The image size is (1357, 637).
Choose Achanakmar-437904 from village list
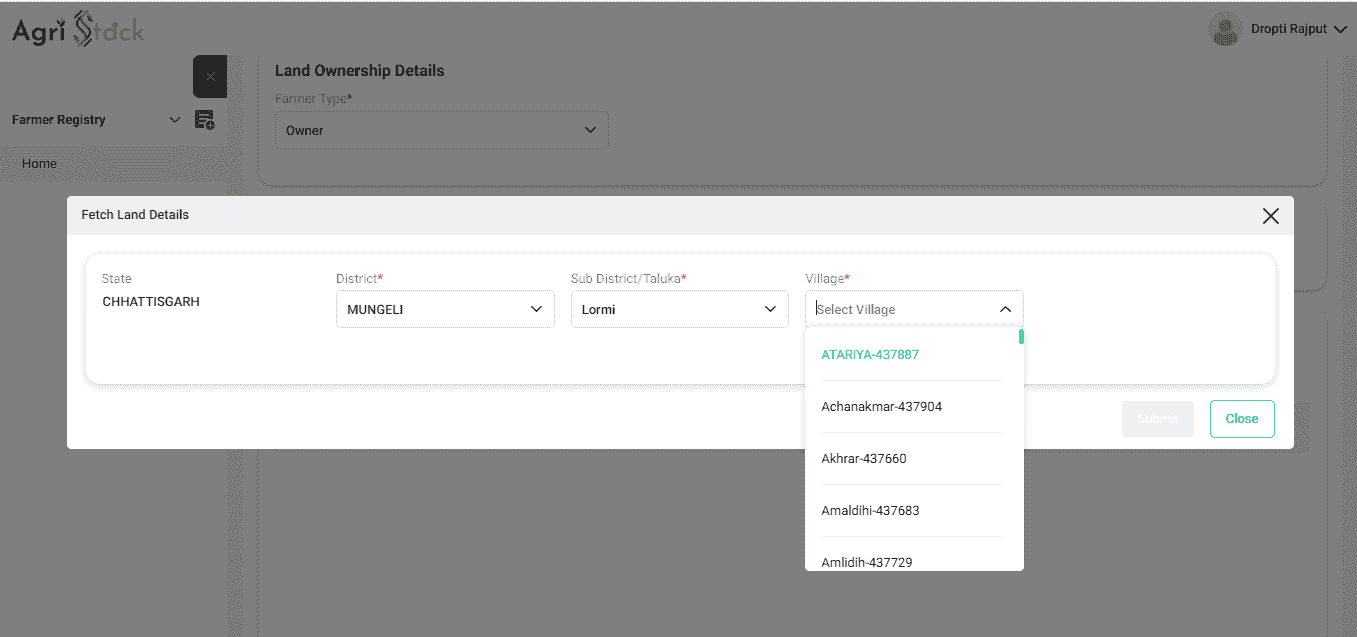pos(881,407)
